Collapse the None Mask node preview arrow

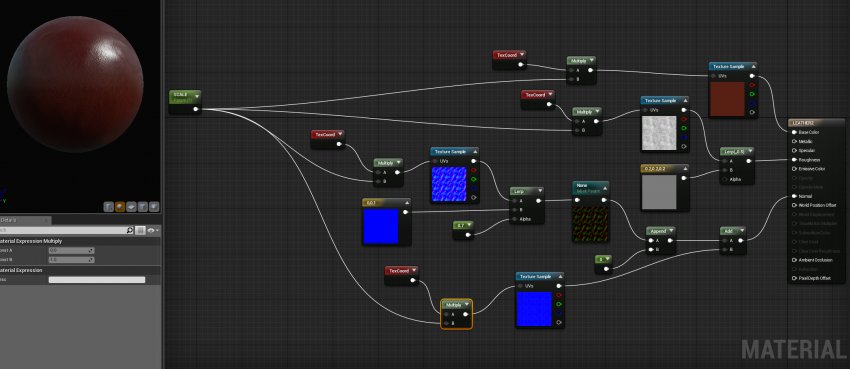coord(604,187)
